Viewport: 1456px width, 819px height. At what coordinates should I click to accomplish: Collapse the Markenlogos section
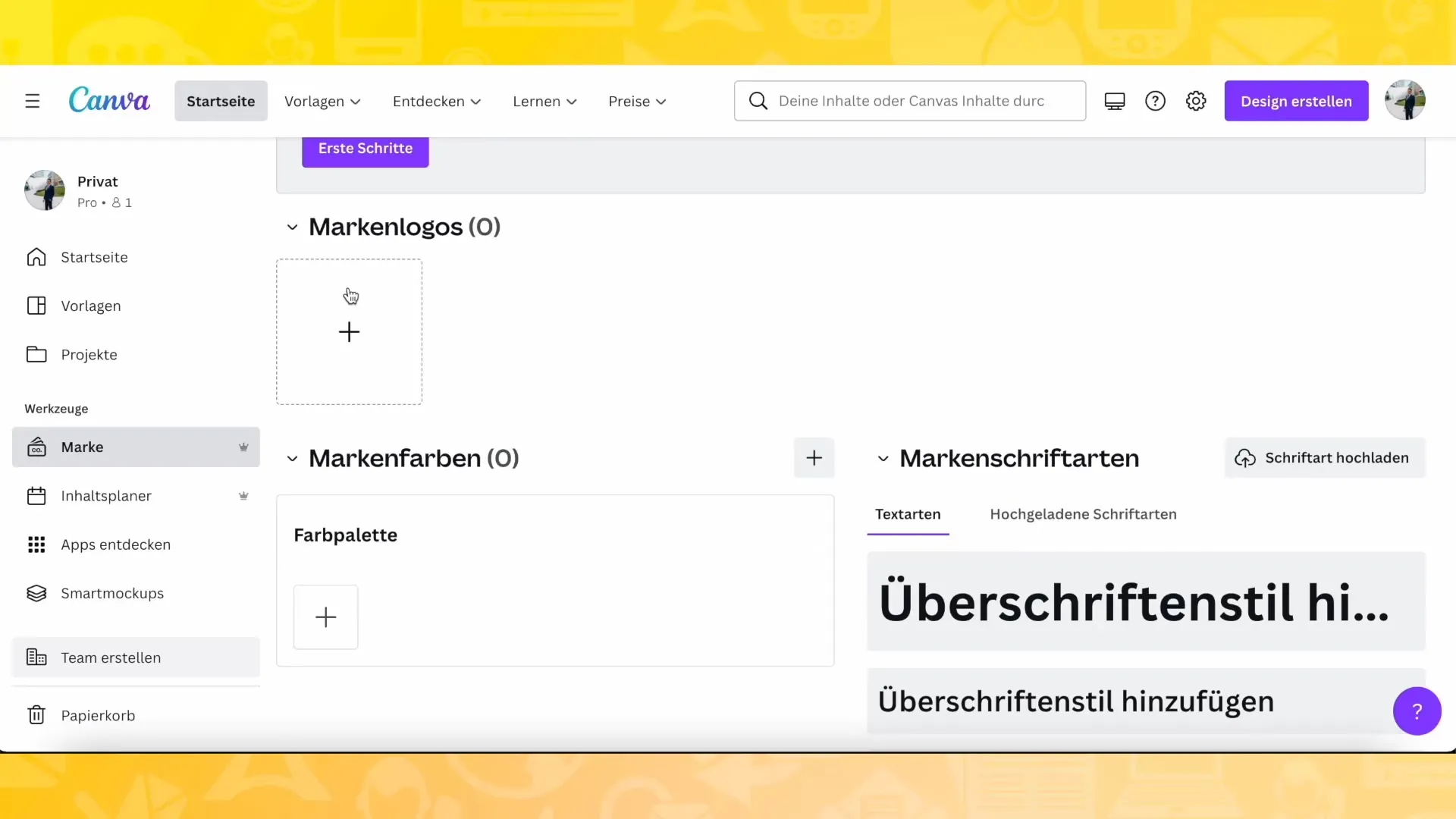(292, 227)
